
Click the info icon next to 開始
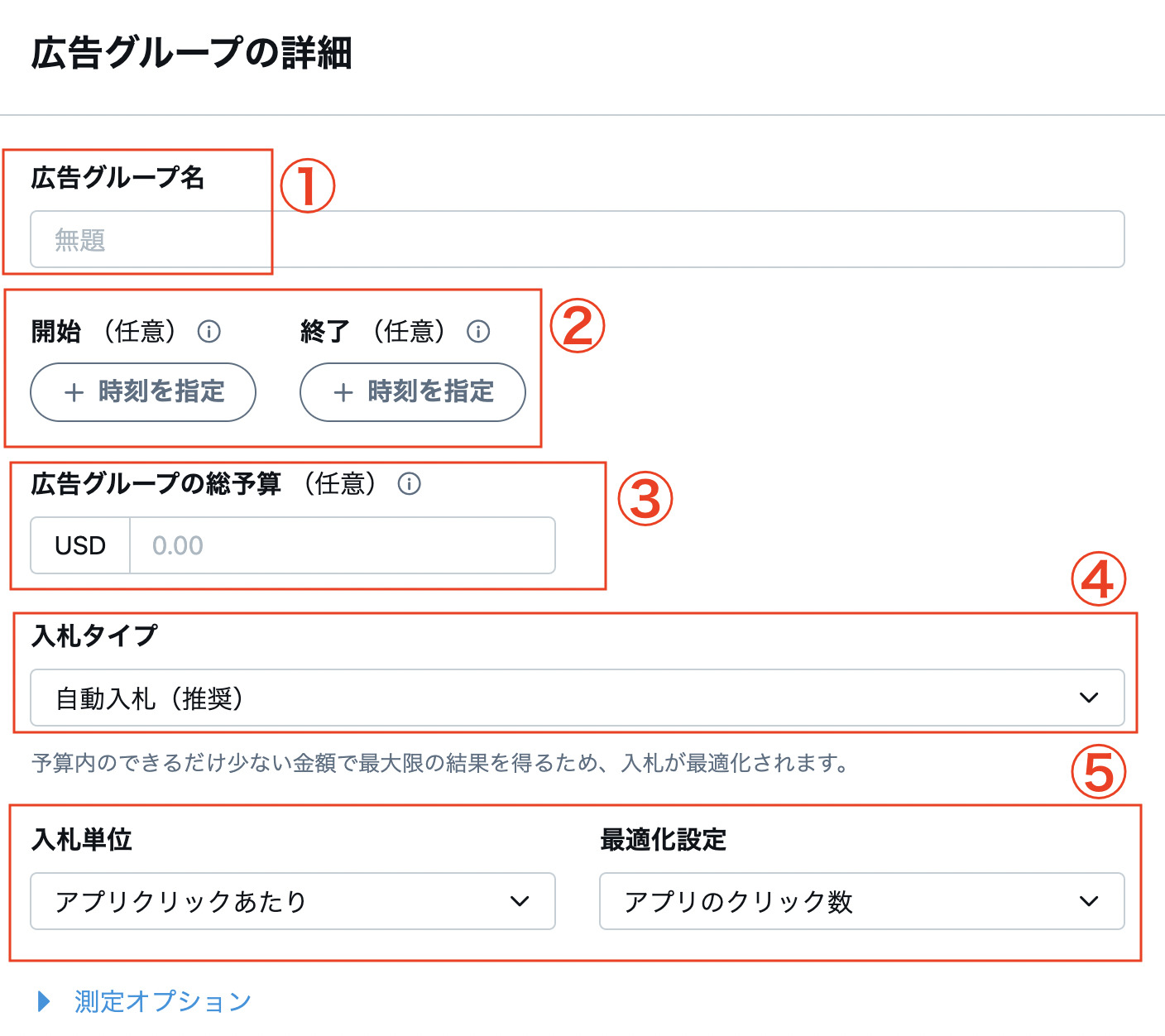[x=209, y=331]
